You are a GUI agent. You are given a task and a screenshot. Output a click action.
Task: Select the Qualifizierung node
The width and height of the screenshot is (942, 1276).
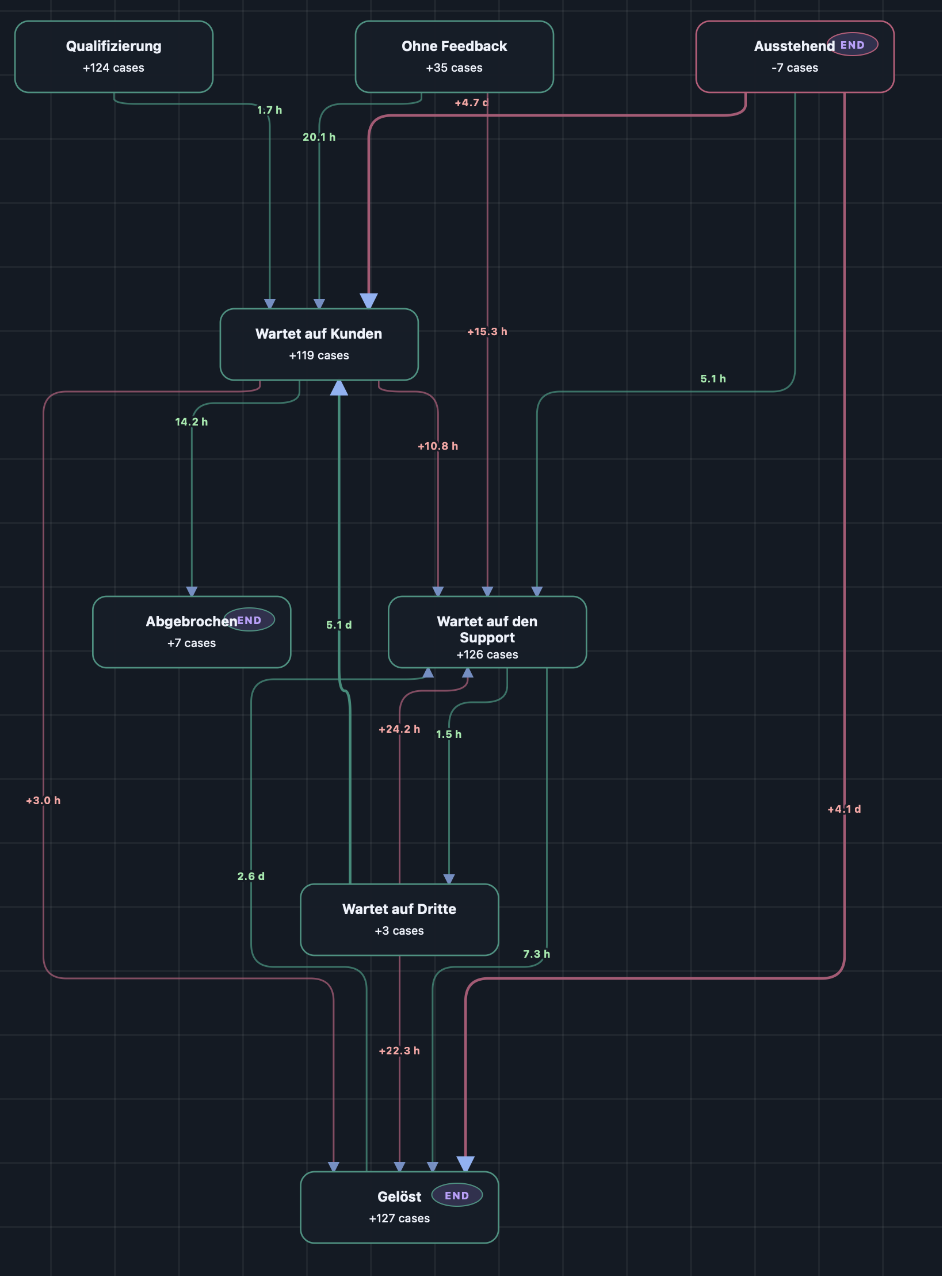click(x=114, y=57)
